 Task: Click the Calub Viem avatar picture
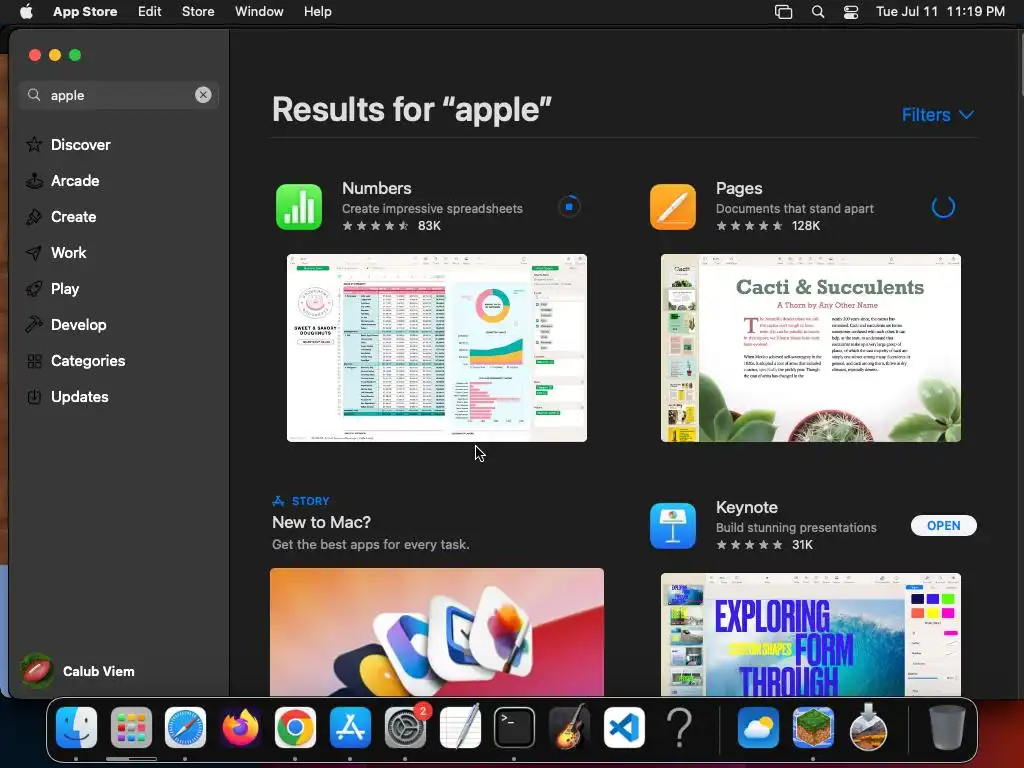click(37, 671)
